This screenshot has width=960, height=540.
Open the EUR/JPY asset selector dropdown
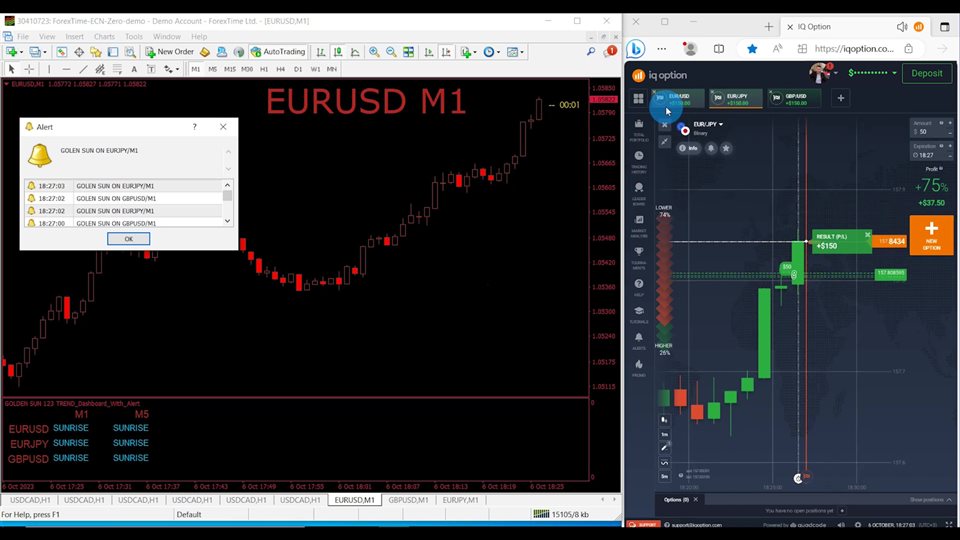708,124
